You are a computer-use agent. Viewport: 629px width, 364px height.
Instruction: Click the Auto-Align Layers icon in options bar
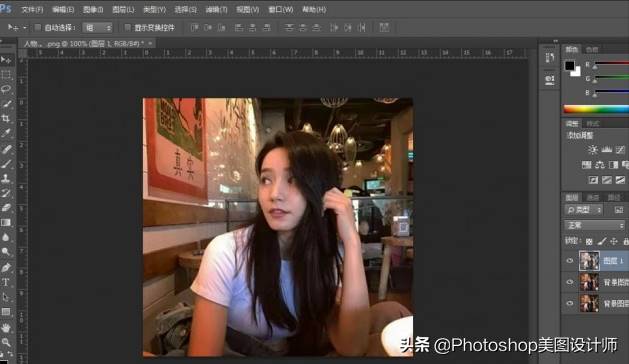click(x=384, y=27)
